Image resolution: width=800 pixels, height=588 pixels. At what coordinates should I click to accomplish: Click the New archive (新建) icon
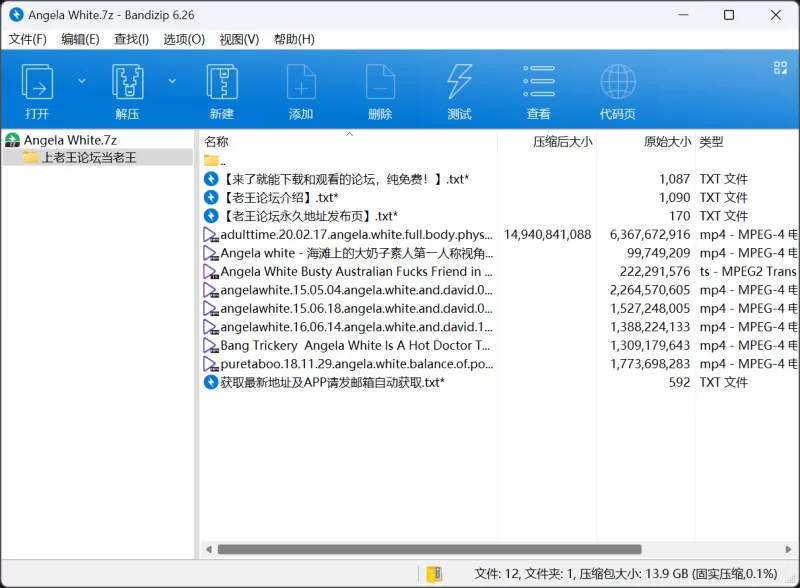tap(221, 82)
